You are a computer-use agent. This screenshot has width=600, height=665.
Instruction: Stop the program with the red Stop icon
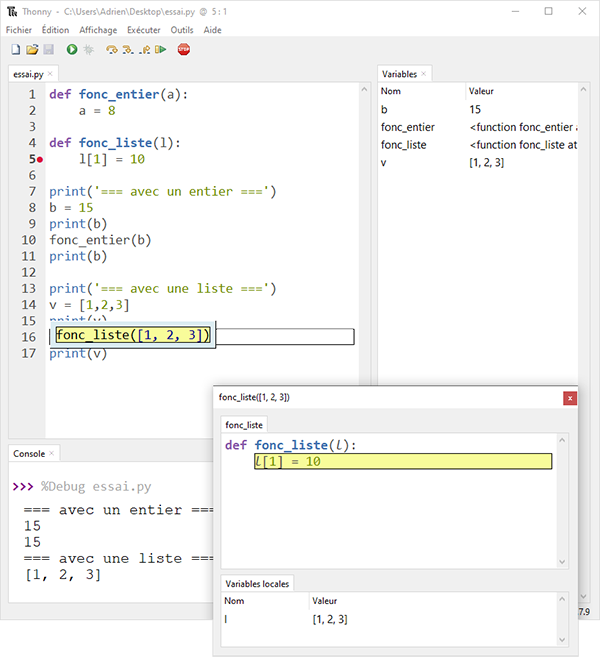click(183, 49)
